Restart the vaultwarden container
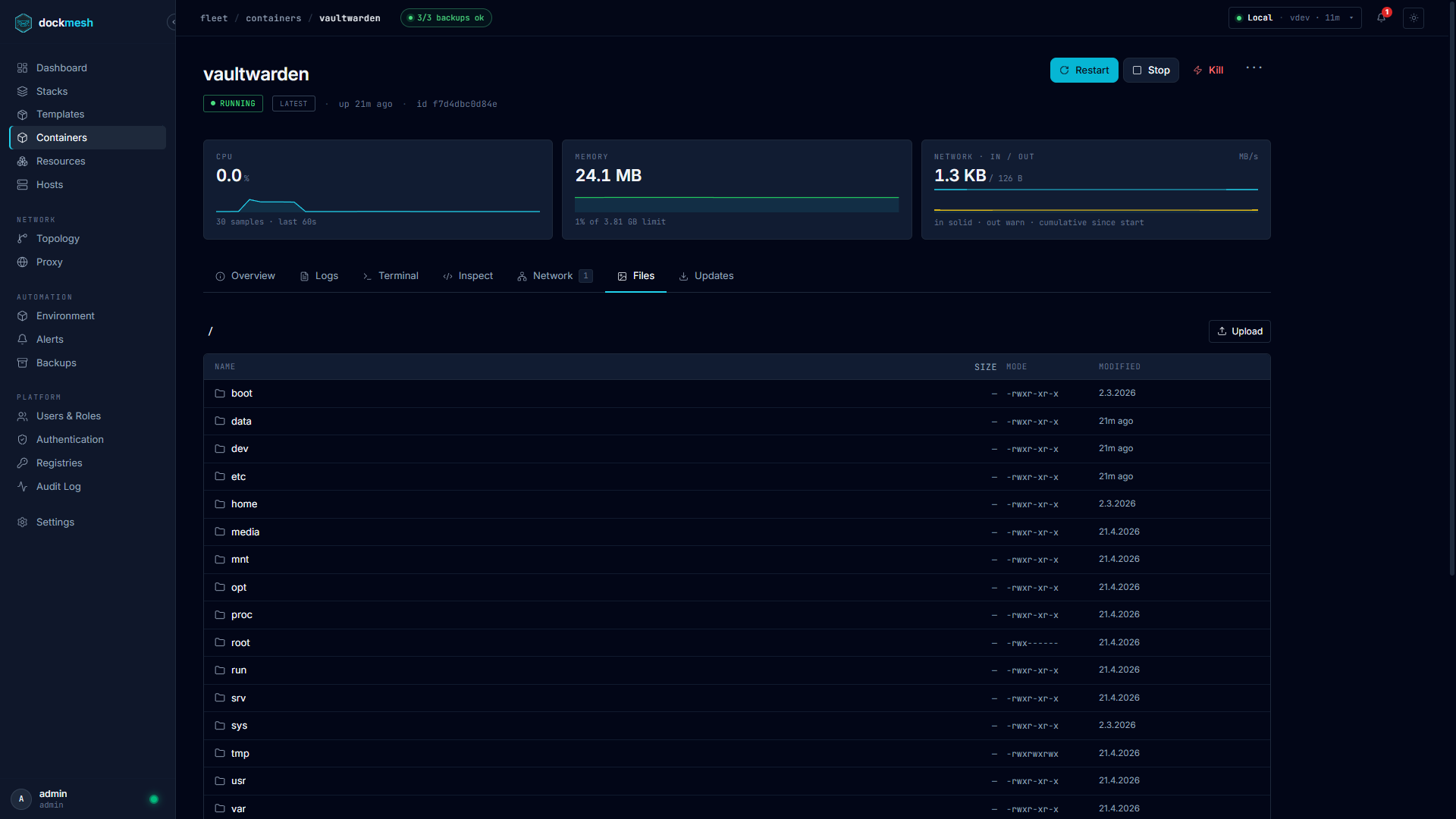This screenshot has width=1456, height=819. click(x=1084, y=70)
